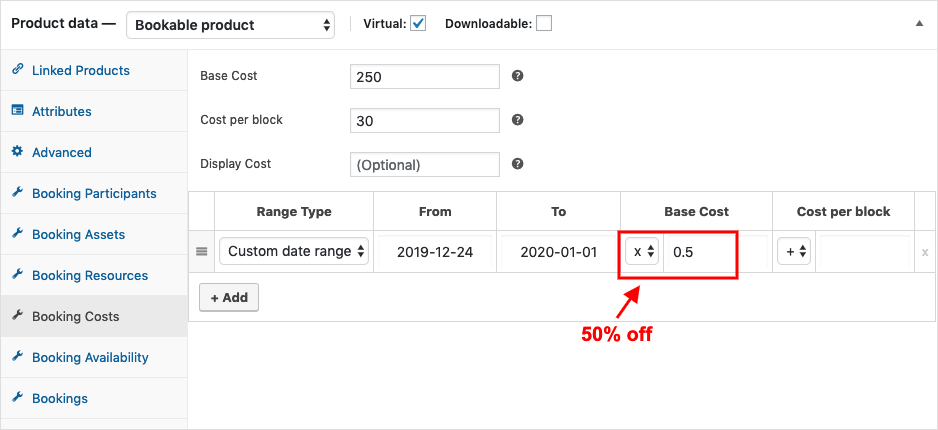Click the help icon beside Base Cost

point(518,76)
